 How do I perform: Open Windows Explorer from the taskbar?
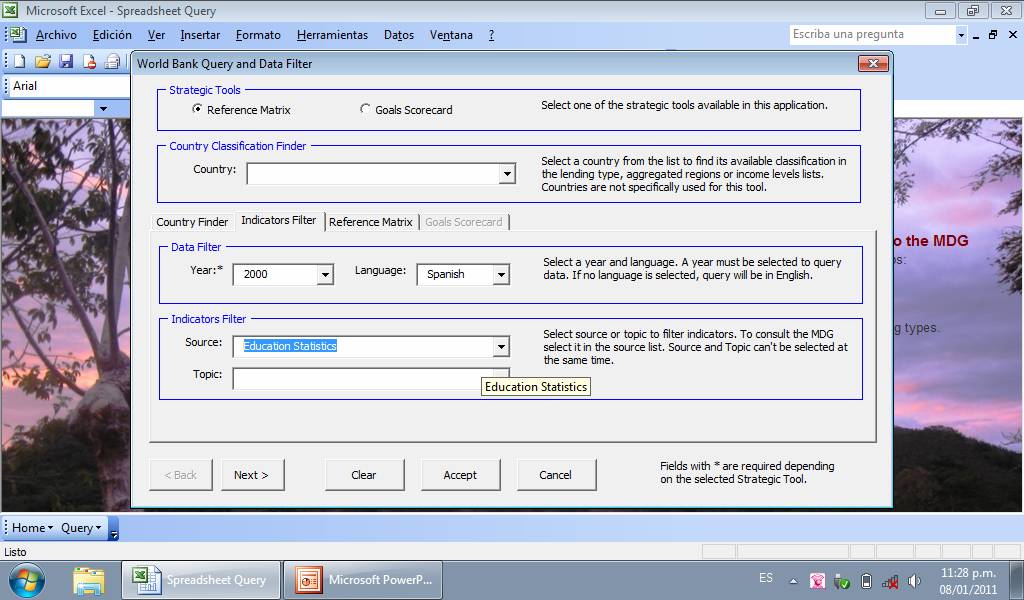coord(88,580)
